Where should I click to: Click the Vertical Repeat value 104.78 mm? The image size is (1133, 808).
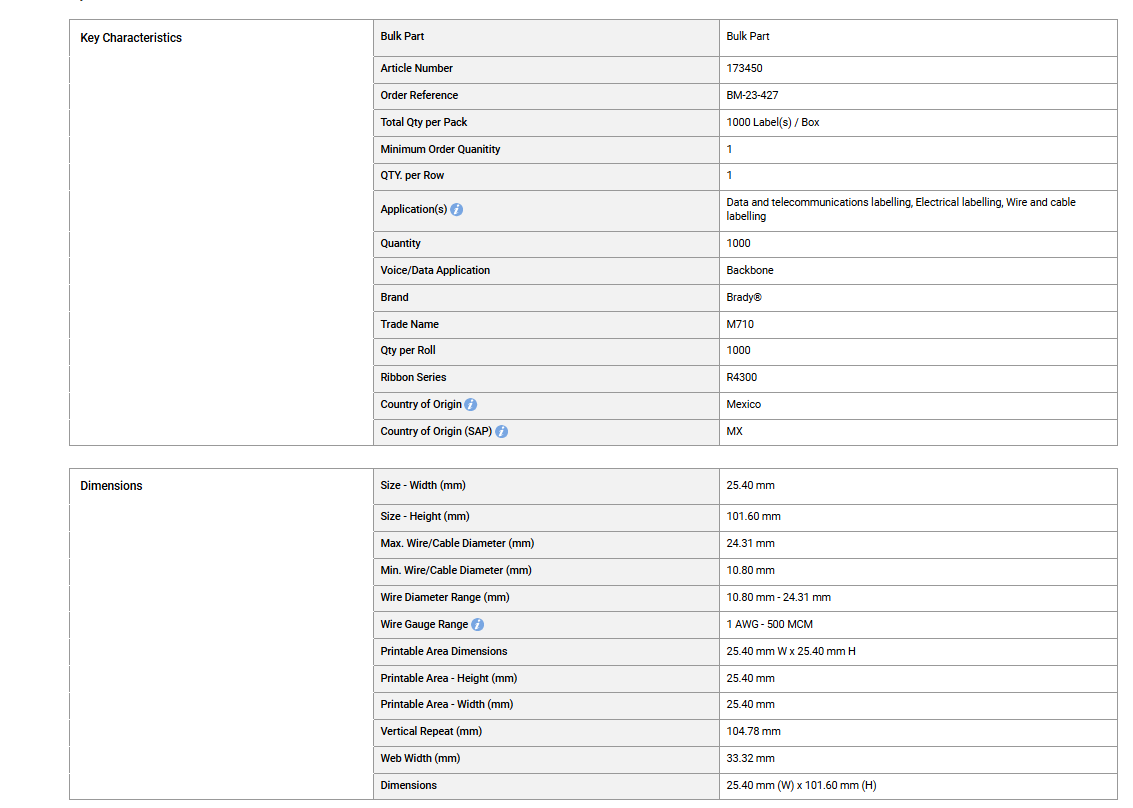(754, 731)
